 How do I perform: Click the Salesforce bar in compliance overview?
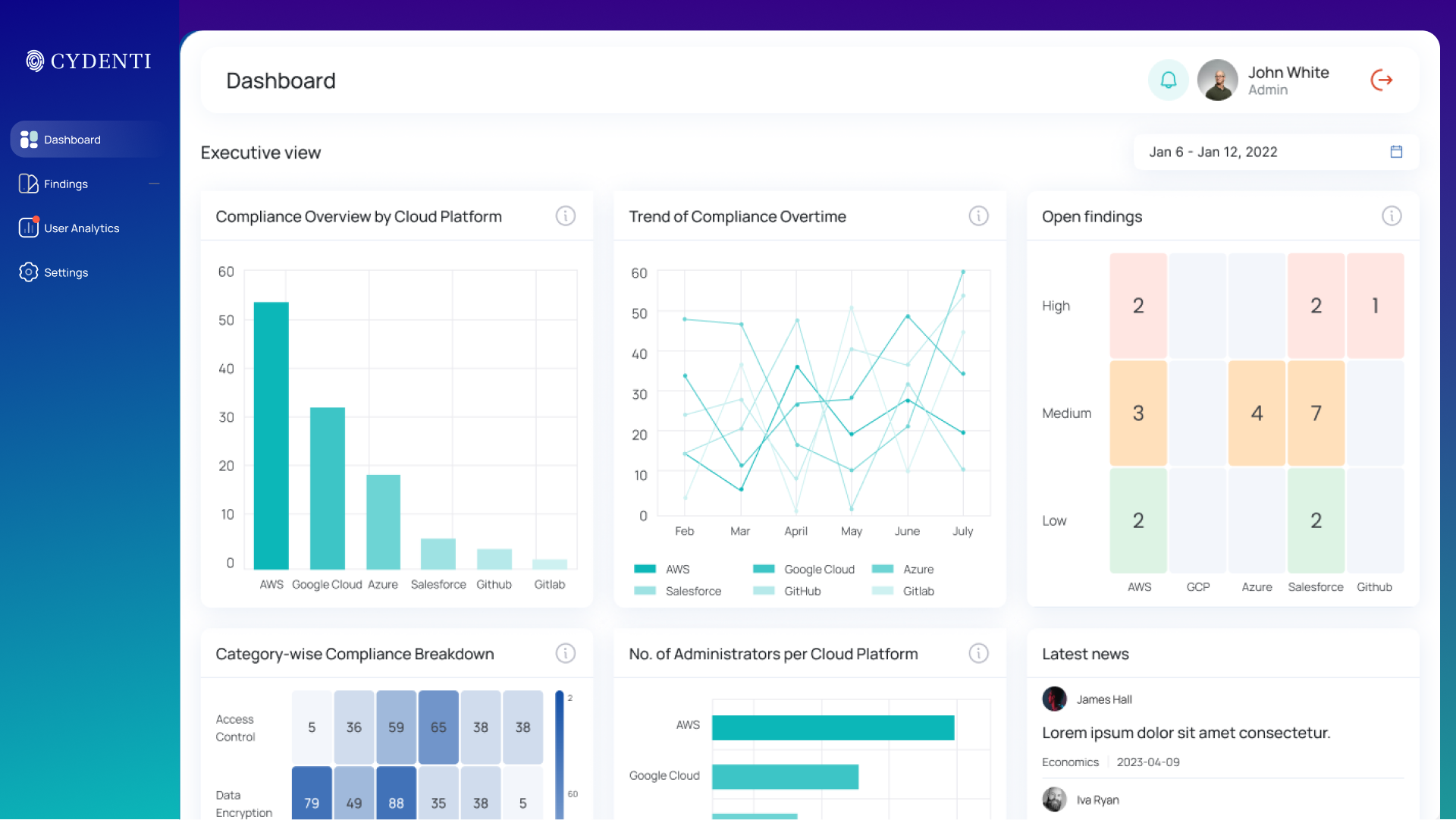click(438, 554)
